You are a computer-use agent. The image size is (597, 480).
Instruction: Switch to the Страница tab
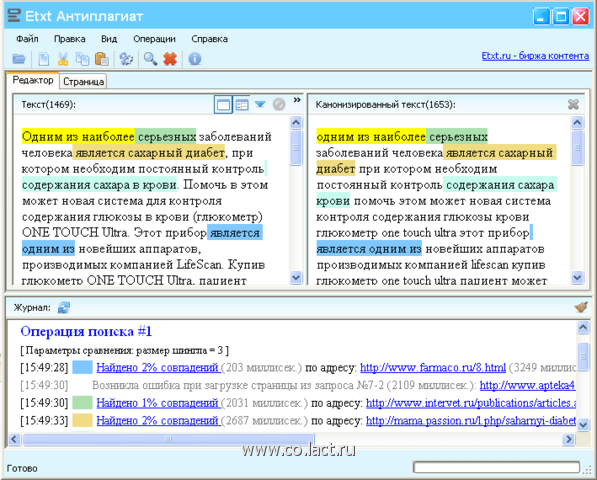tap(83, 81)
